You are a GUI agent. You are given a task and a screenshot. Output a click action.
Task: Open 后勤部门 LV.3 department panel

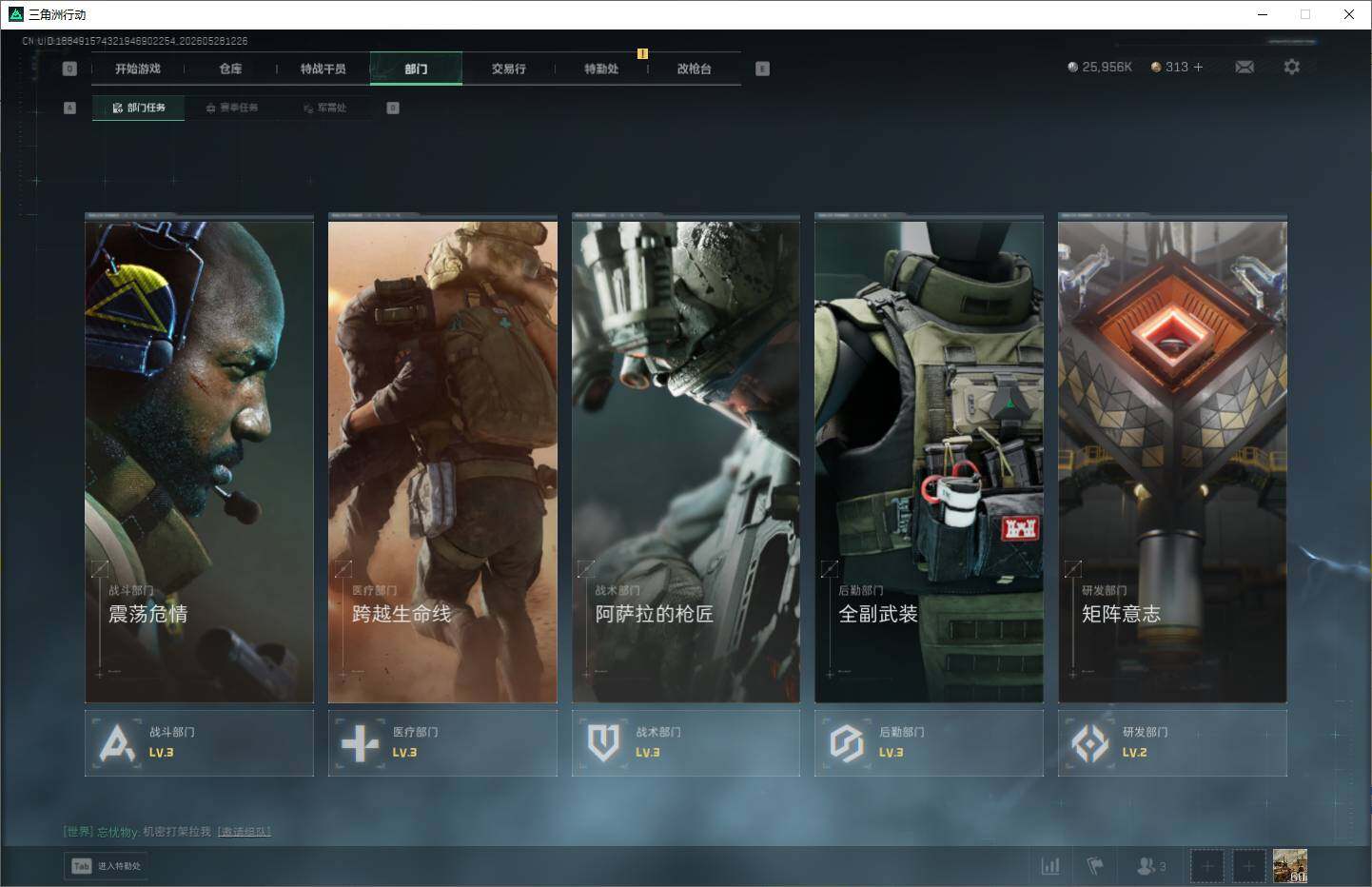click(929, 742)
